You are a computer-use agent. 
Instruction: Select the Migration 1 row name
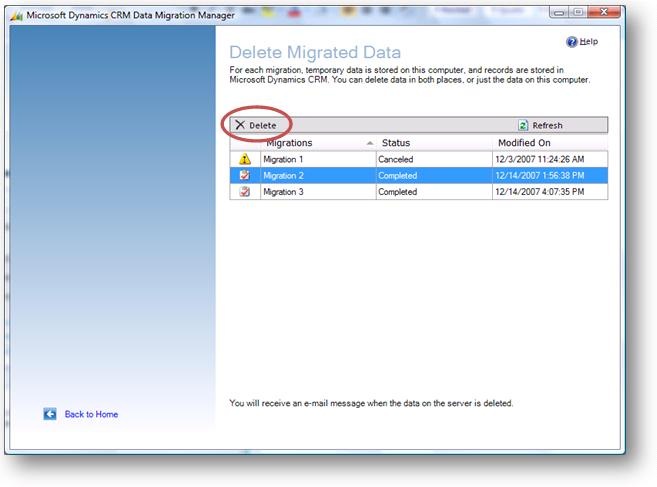(x=283, y=159)
